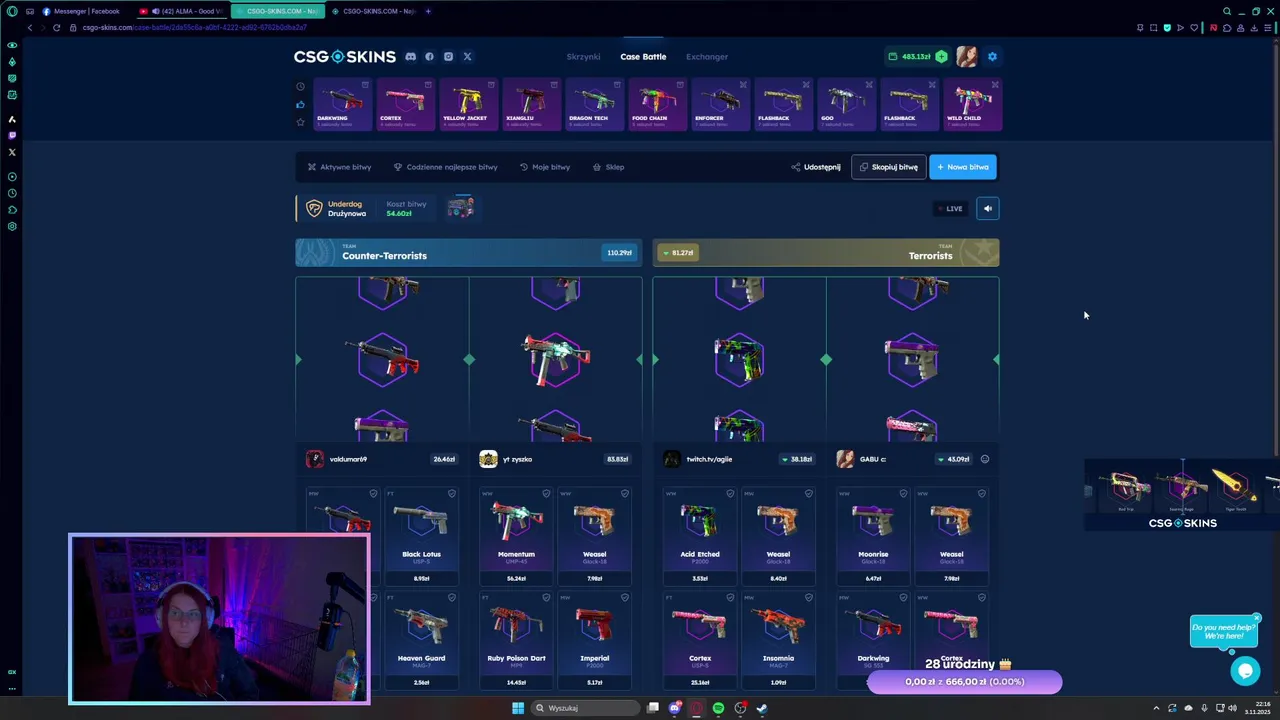Open the Discord link in the header
The image size is (1280, 720).
click(x=410, y=57)
